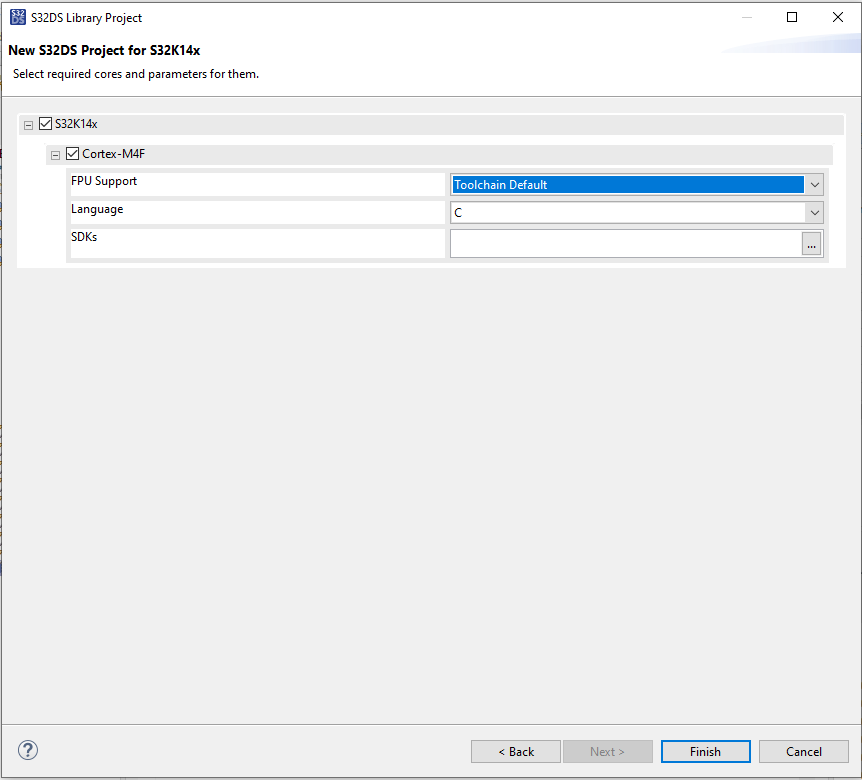Image resolution: width=862 pixels, height=780 pixels.
Task: Click the S32DS app icon in title bar
Action: click(x=18, y=17)
